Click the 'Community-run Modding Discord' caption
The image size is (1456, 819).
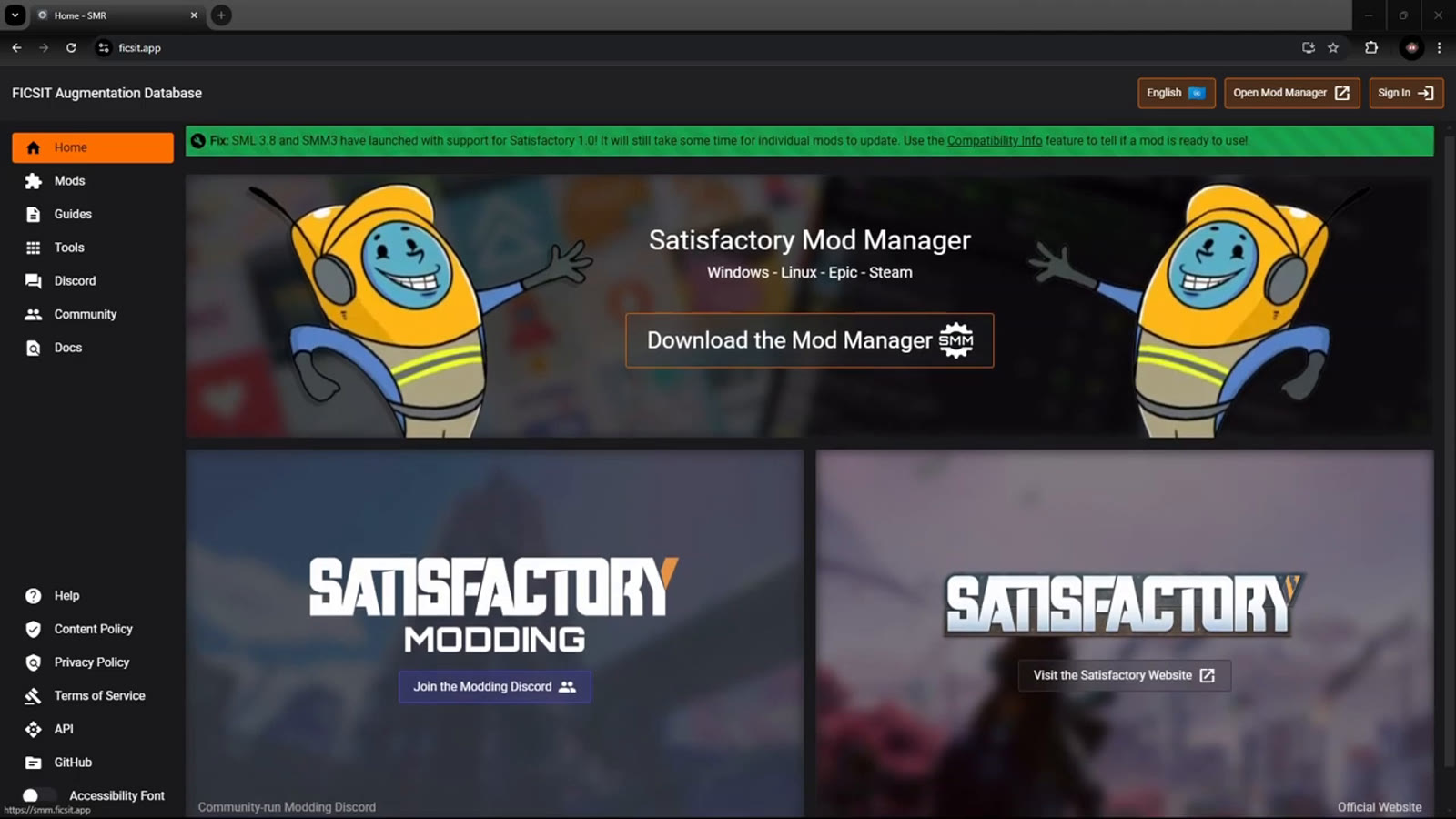[x=287, y=807]
